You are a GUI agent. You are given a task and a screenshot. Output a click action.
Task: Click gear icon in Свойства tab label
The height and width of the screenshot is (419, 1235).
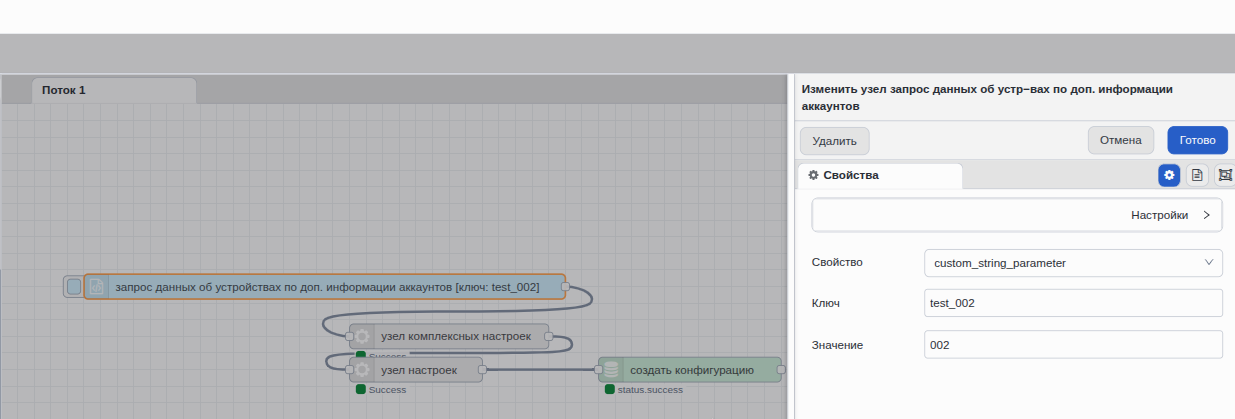click(x=814, y=175)
